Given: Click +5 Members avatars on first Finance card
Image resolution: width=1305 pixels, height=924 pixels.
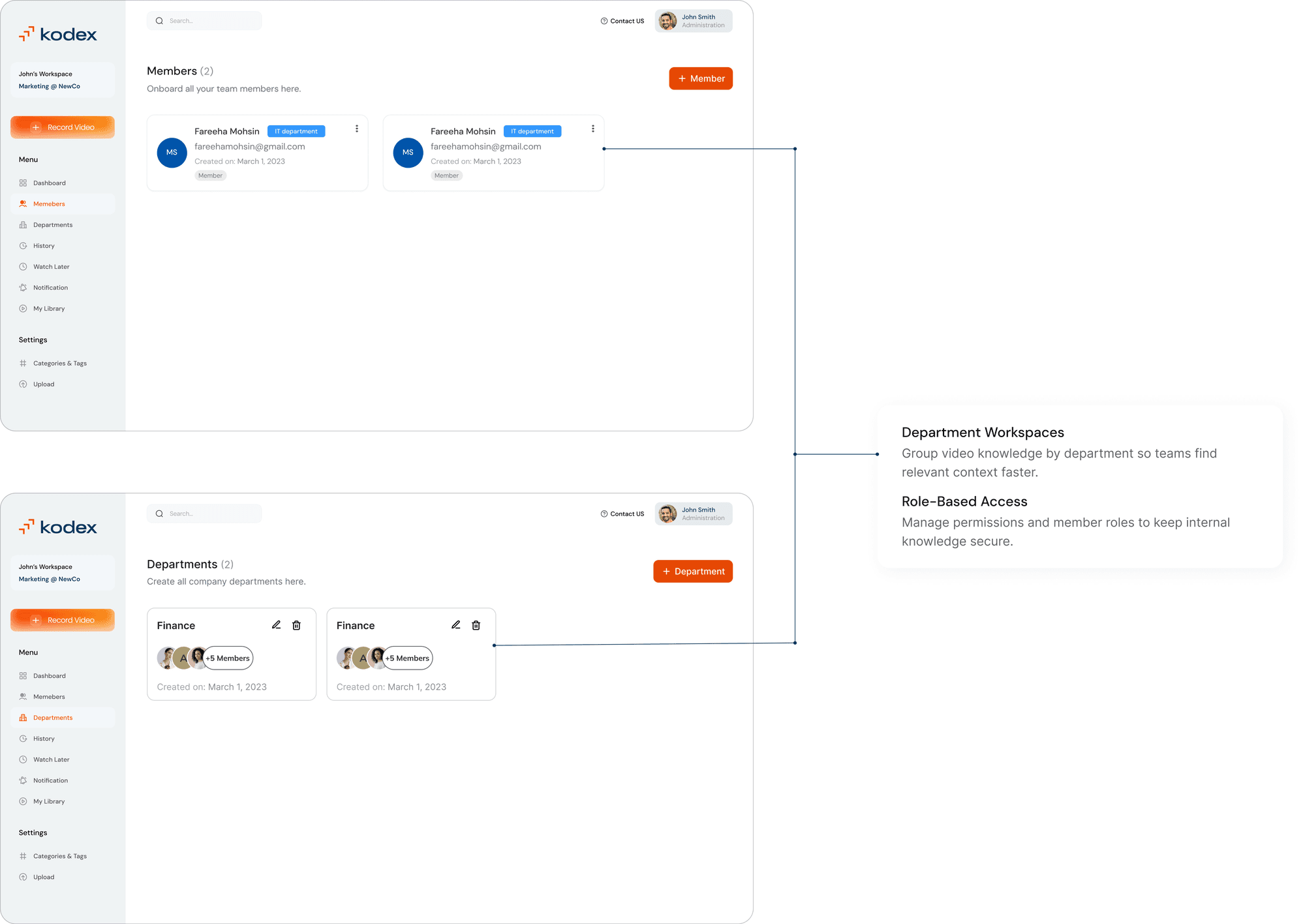Looking at the screenshot, I should tap(205, 658).
